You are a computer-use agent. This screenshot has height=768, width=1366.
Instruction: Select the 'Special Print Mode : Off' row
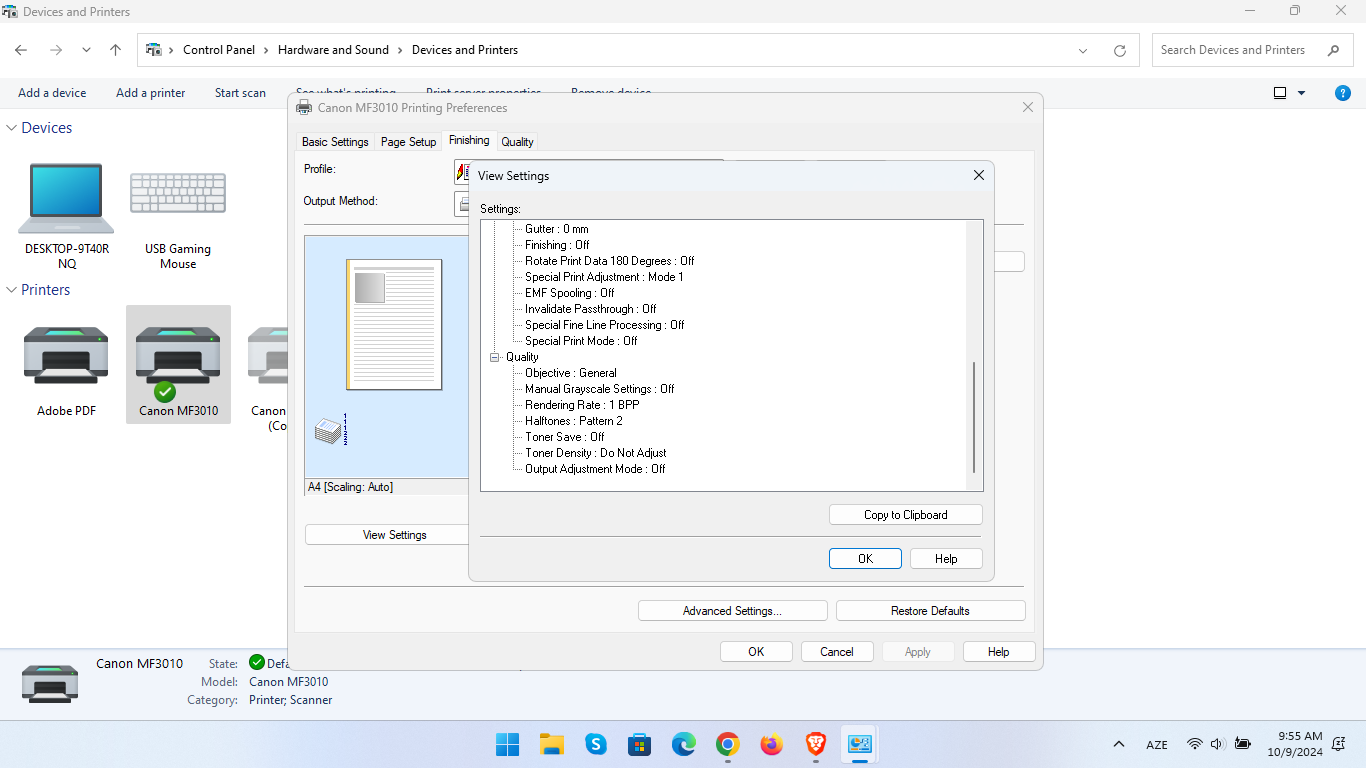(x=581, y=341)
